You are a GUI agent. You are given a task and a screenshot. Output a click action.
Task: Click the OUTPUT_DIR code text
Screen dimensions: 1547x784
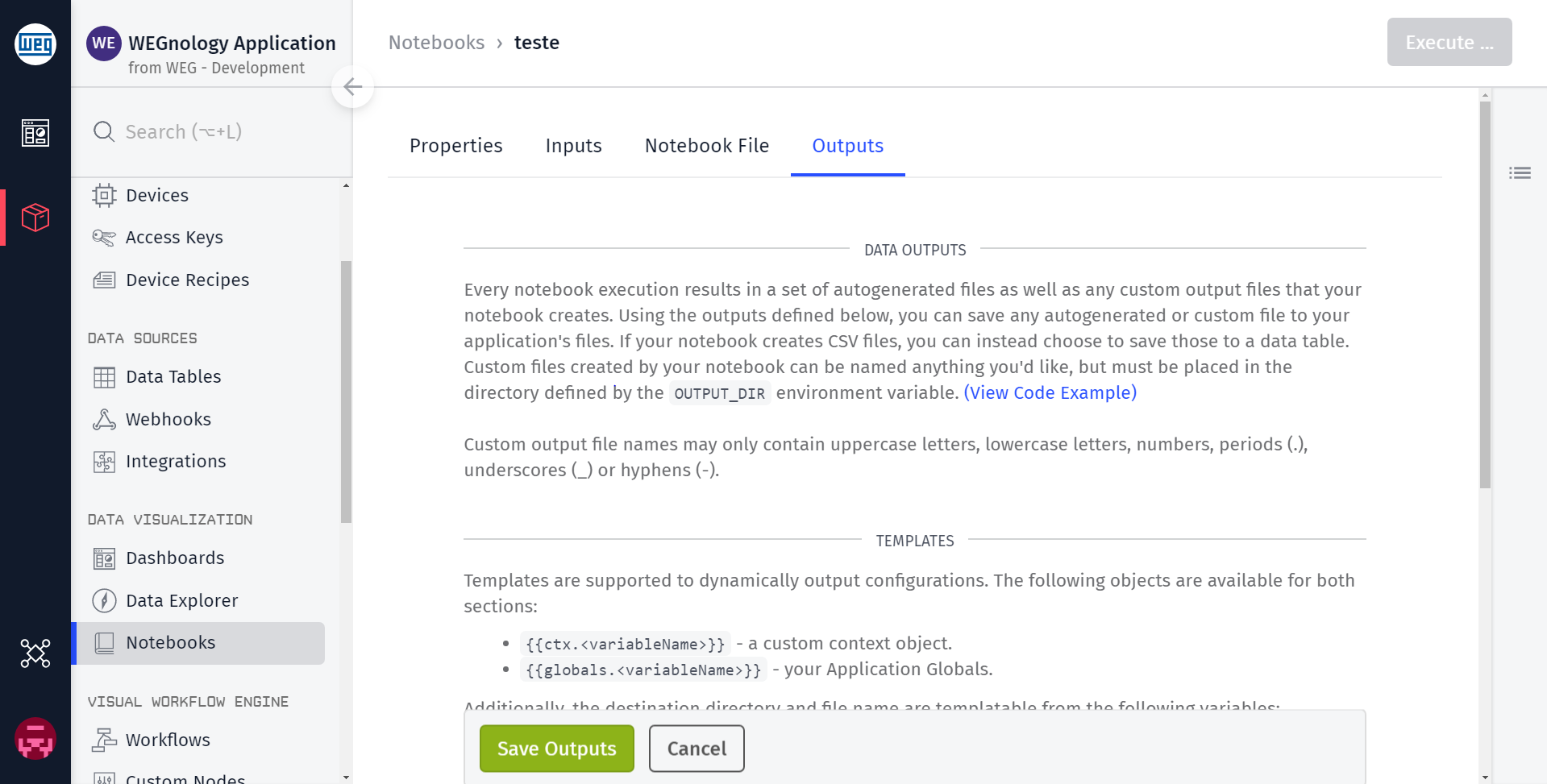719,393
